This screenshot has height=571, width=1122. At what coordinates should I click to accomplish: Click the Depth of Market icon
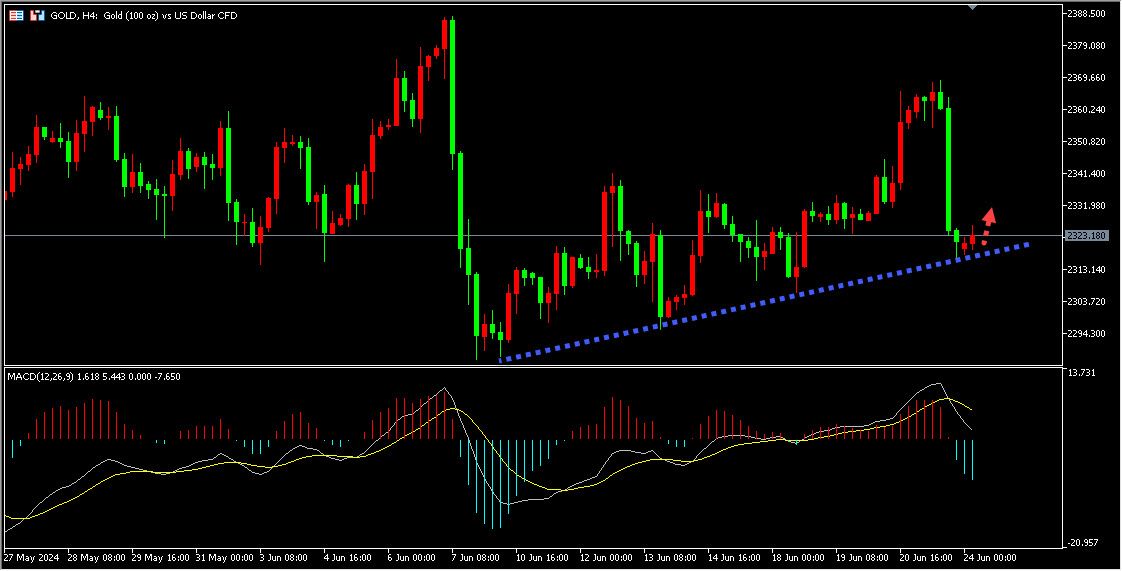coord(37,16)
